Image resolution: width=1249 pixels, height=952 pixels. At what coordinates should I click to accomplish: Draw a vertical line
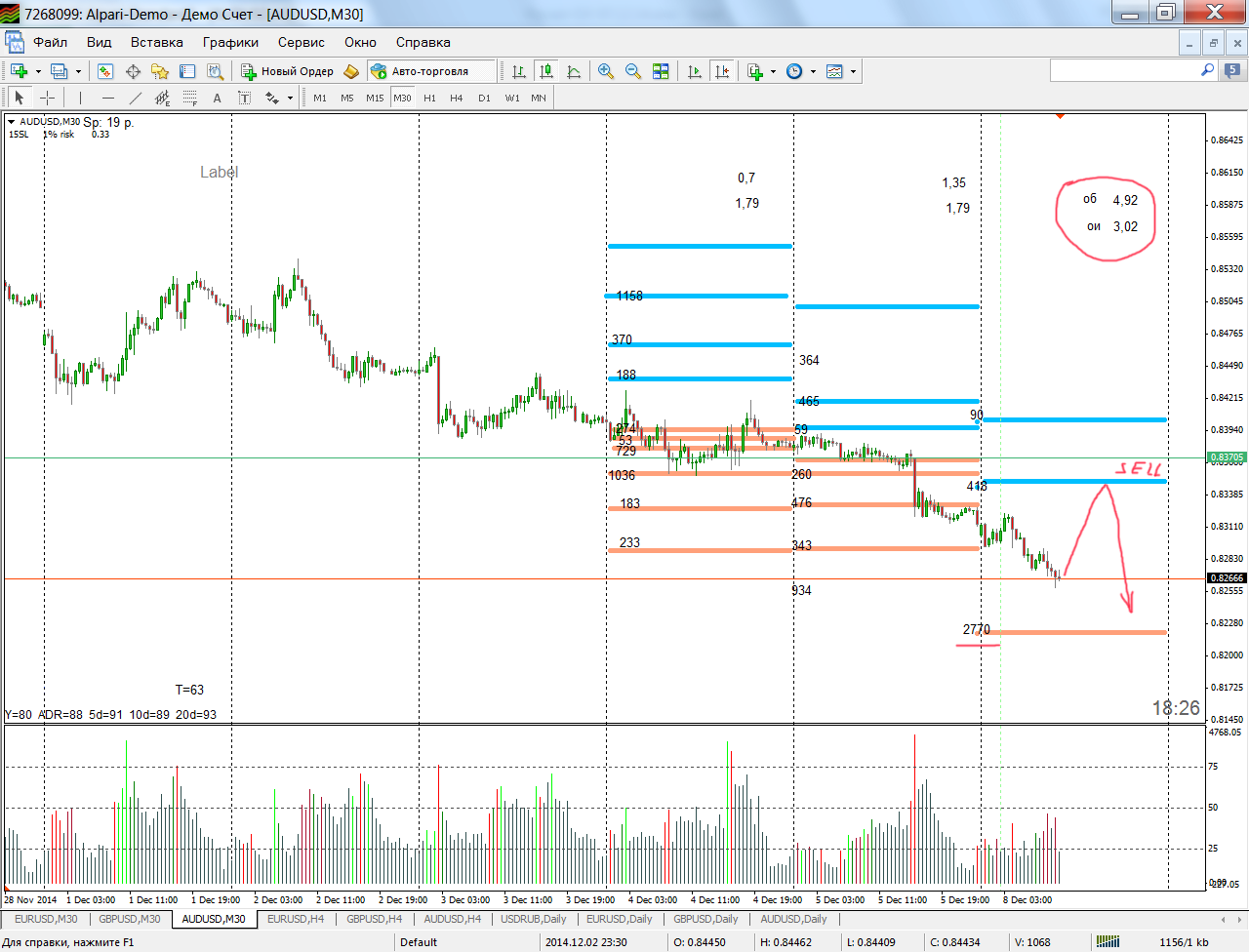tap(80, 98)
